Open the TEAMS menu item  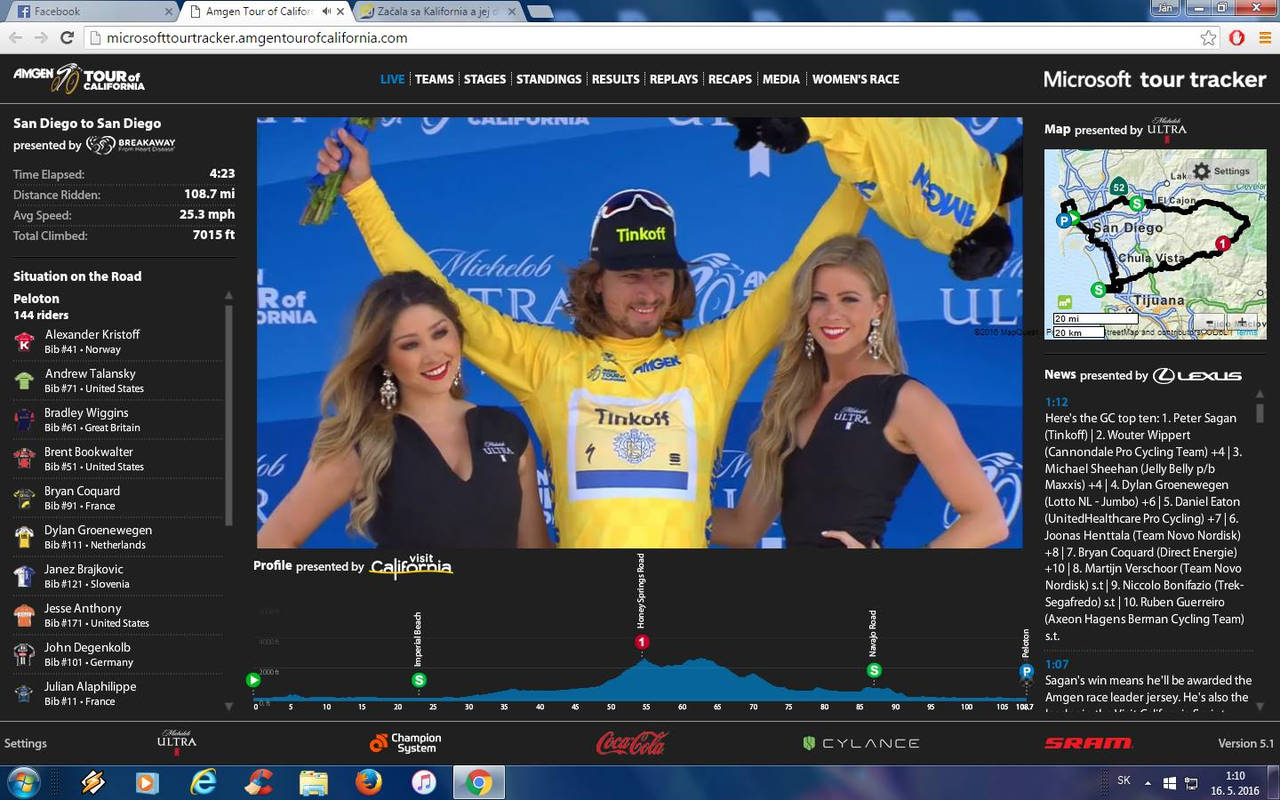coord(434,79)
